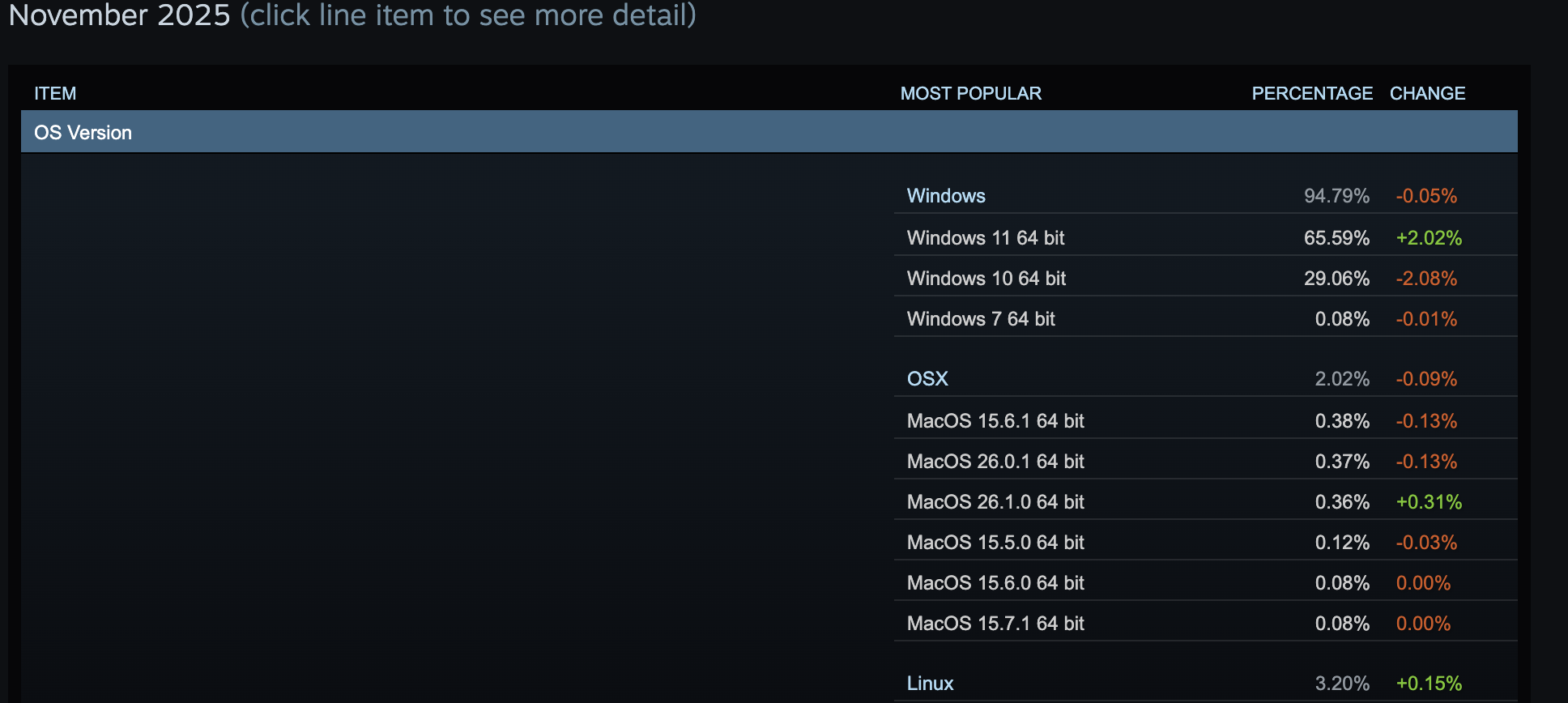Click the MacOS 26.1.0 64 bit entry
The height and width of the screenshot is (703, 1568).
[x=995, y=502]
